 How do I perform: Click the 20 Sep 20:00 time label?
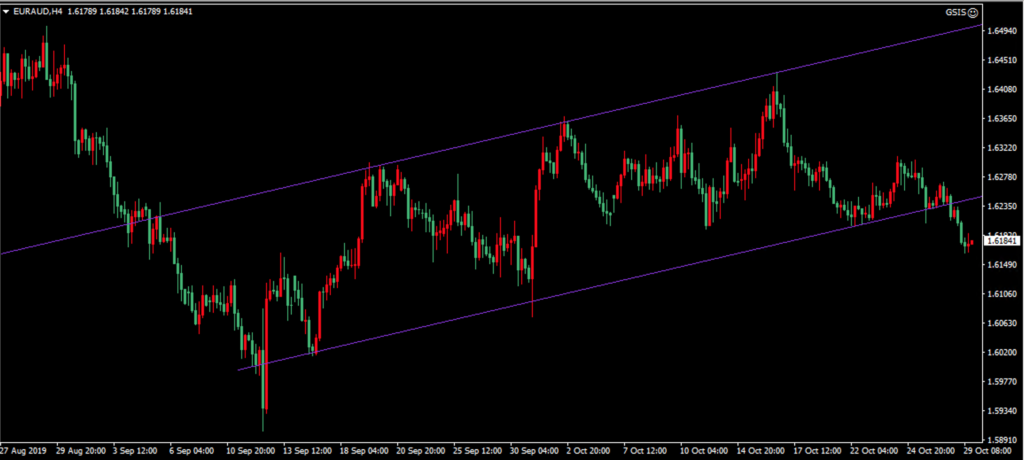421,452
